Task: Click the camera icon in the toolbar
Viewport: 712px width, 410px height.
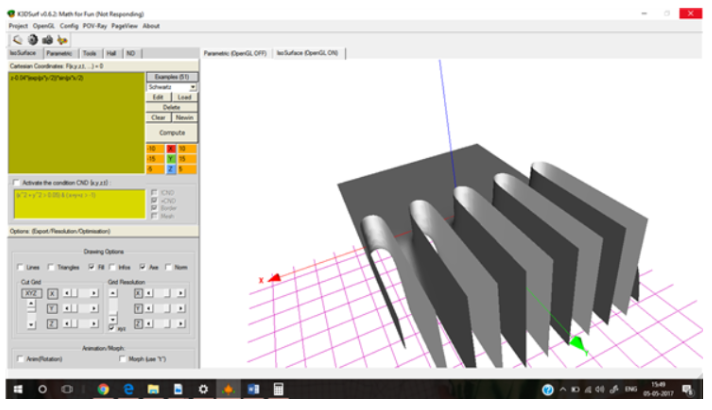Action: (46, 39)
